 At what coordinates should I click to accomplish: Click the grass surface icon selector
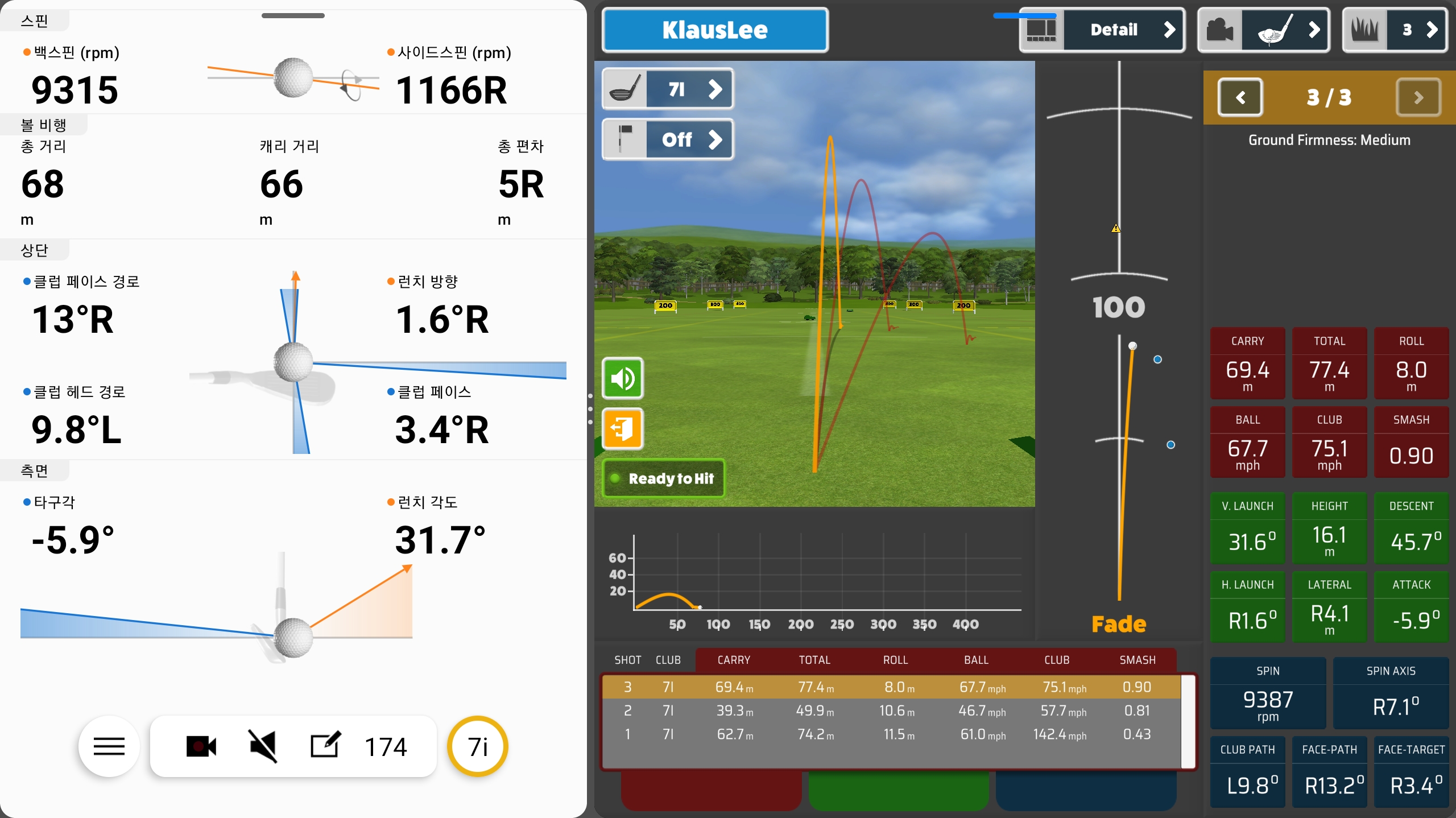(x=1365, y=30)
